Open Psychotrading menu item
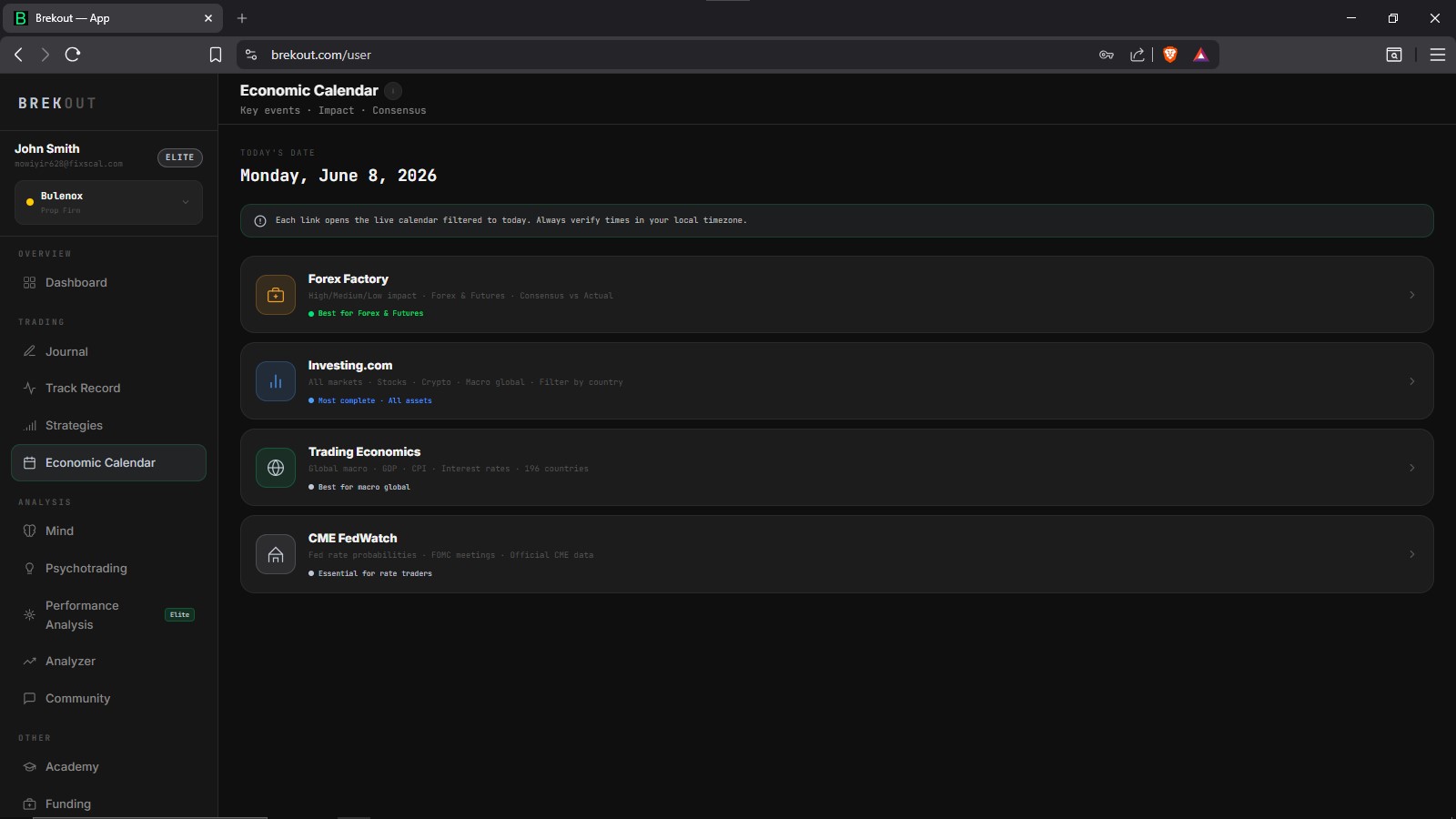 coord(108,569)
